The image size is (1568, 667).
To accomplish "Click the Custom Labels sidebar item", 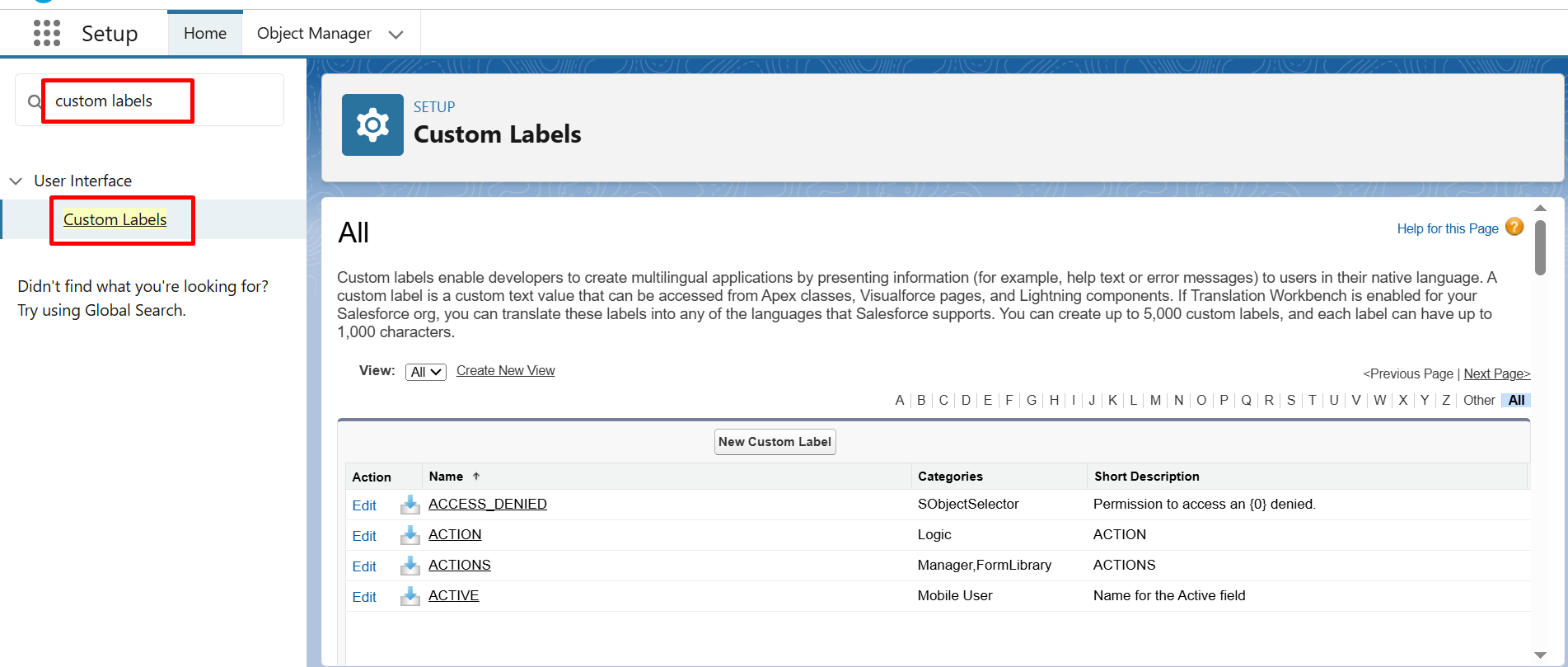I will 115,219.
